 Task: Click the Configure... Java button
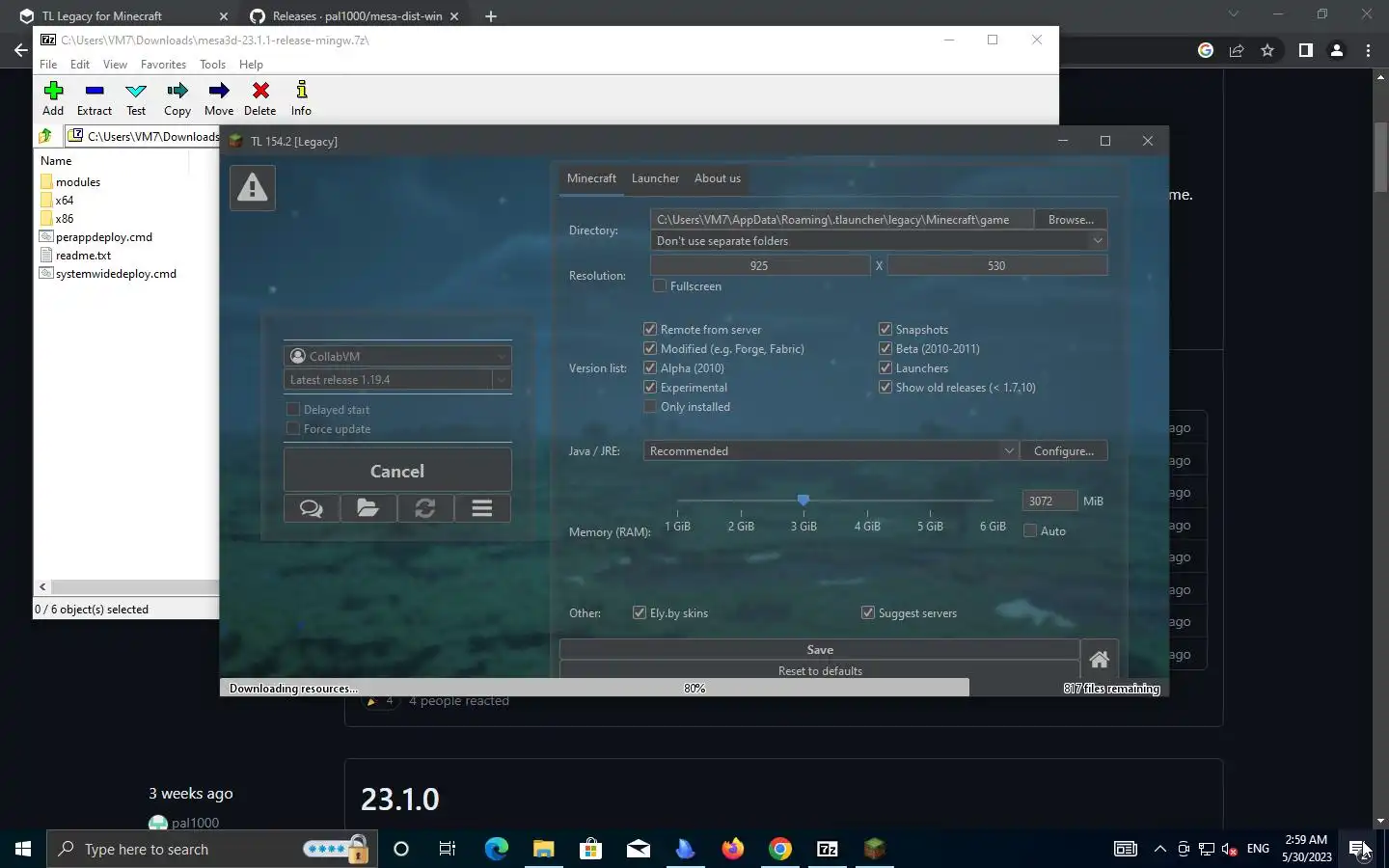point(1064,450)
